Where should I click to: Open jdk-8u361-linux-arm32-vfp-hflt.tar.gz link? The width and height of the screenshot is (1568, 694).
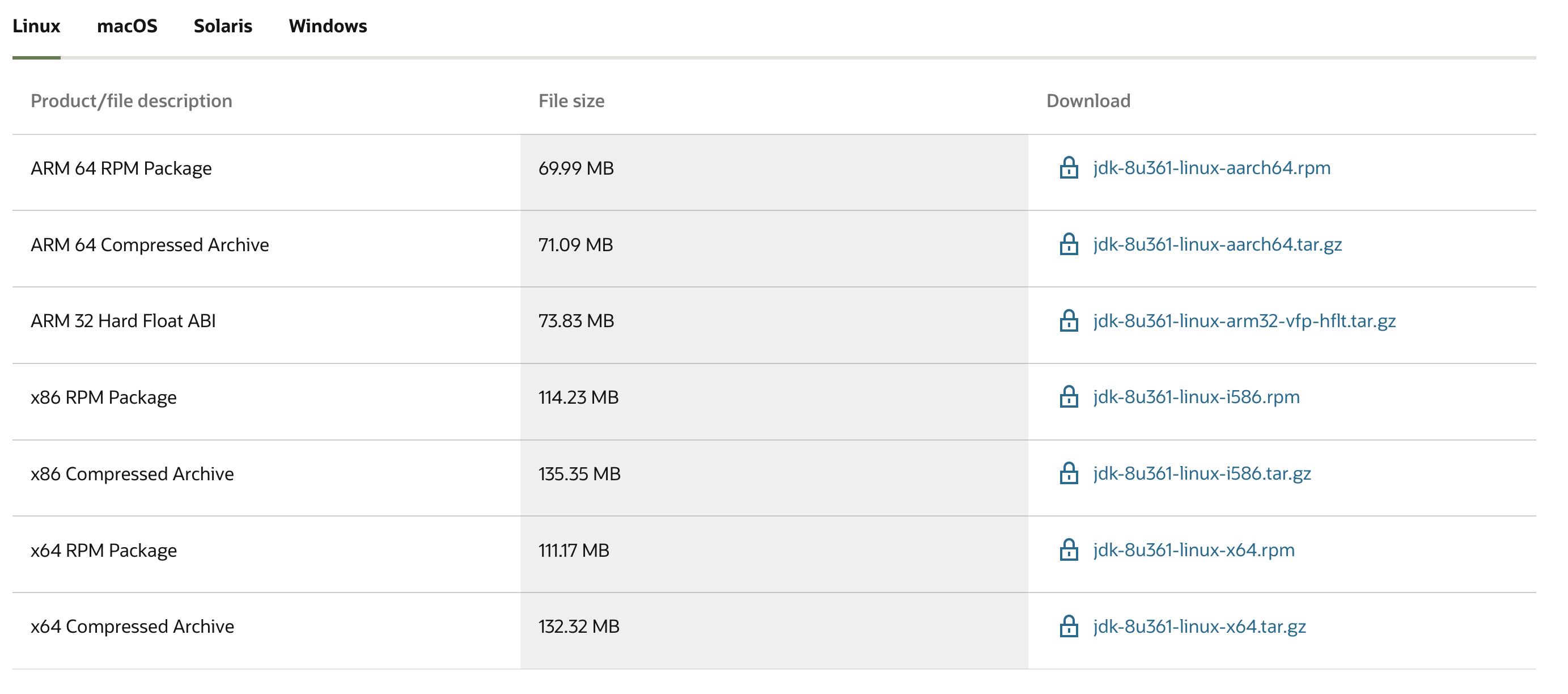[1244, 320]
